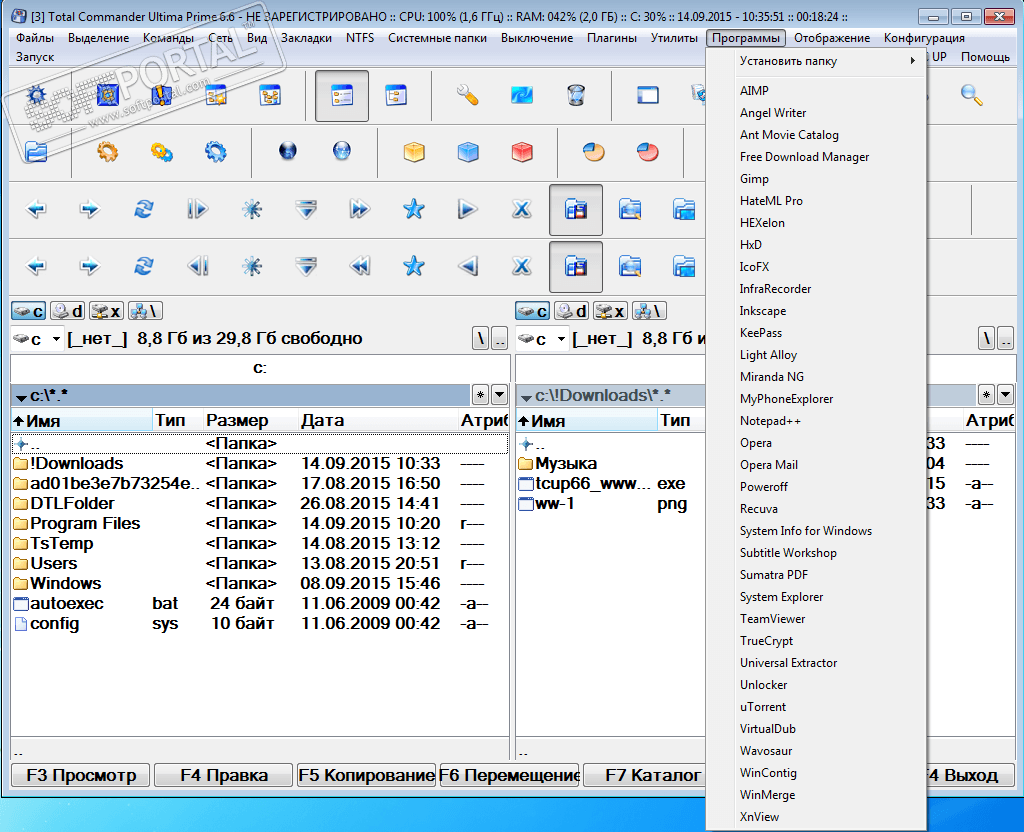
Task: Click the open folder icon at left of second toolbar row
Action: tap(36, 152)
